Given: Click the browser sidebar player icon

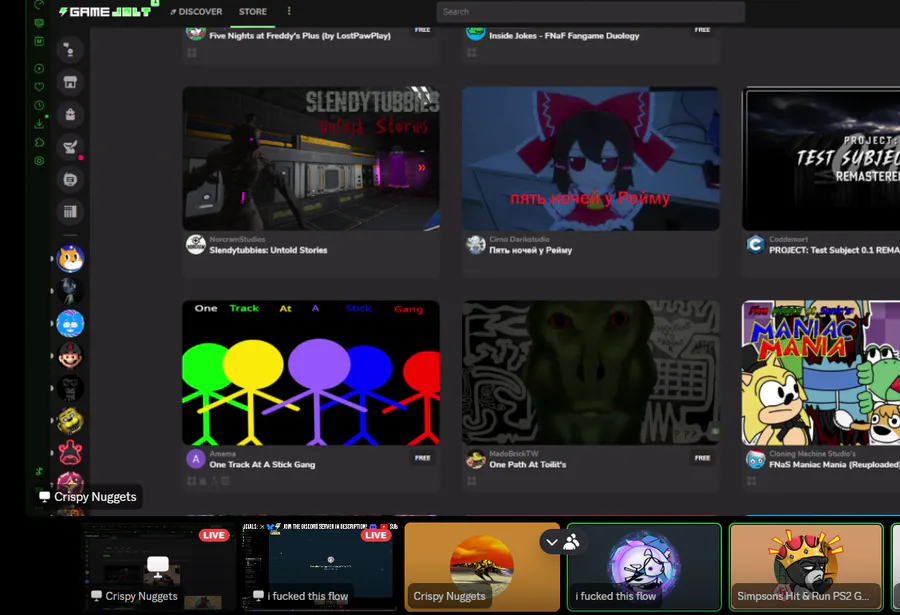Looking at the screenshot, I should click(39, 68).
